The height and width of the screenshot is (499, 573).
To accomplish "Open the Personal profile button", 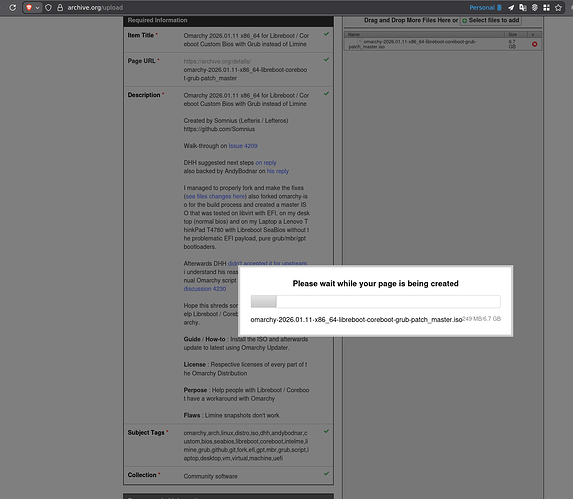I will (x=485, y=7).
